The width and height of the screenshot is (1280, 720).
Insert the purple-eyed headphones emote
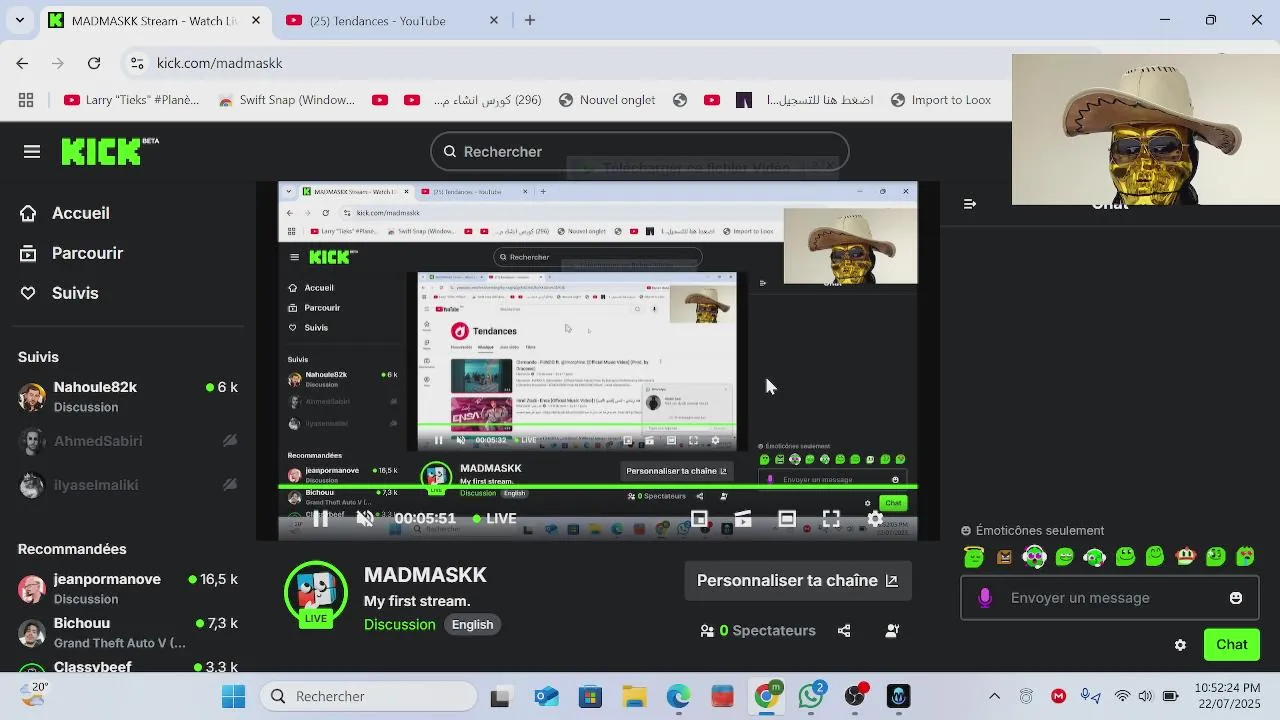(1034, 557)
